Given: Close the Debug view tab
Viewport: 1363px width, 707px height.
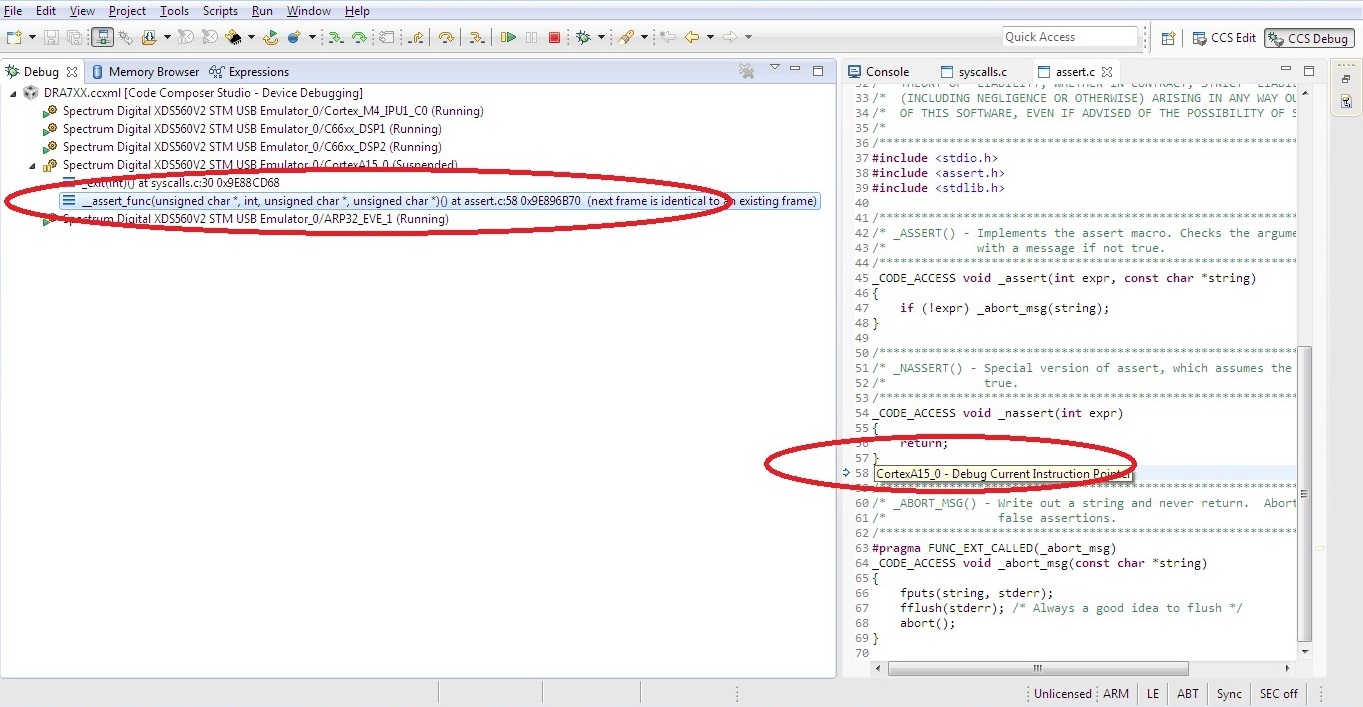Looking at the screenshot, I should [x=72, y=72].
